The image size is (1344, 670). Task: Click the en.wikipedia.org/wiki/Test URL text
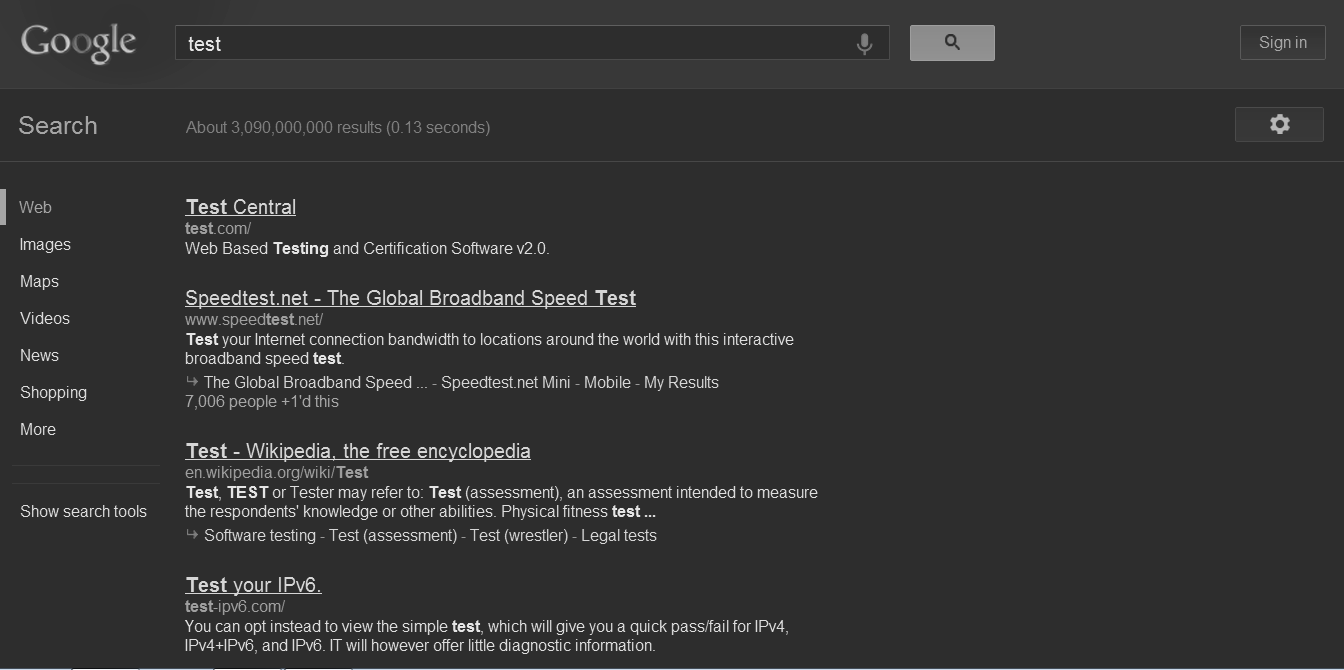click(x=276, y=472)
